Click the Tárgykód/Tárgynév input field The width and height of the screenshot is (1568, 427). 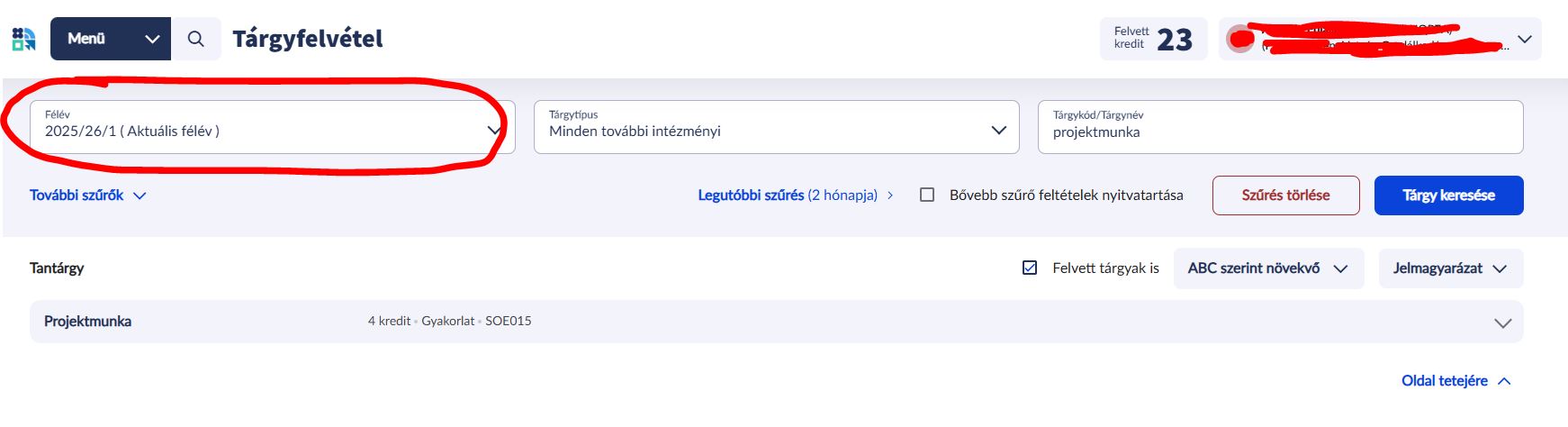point(1280,132)
